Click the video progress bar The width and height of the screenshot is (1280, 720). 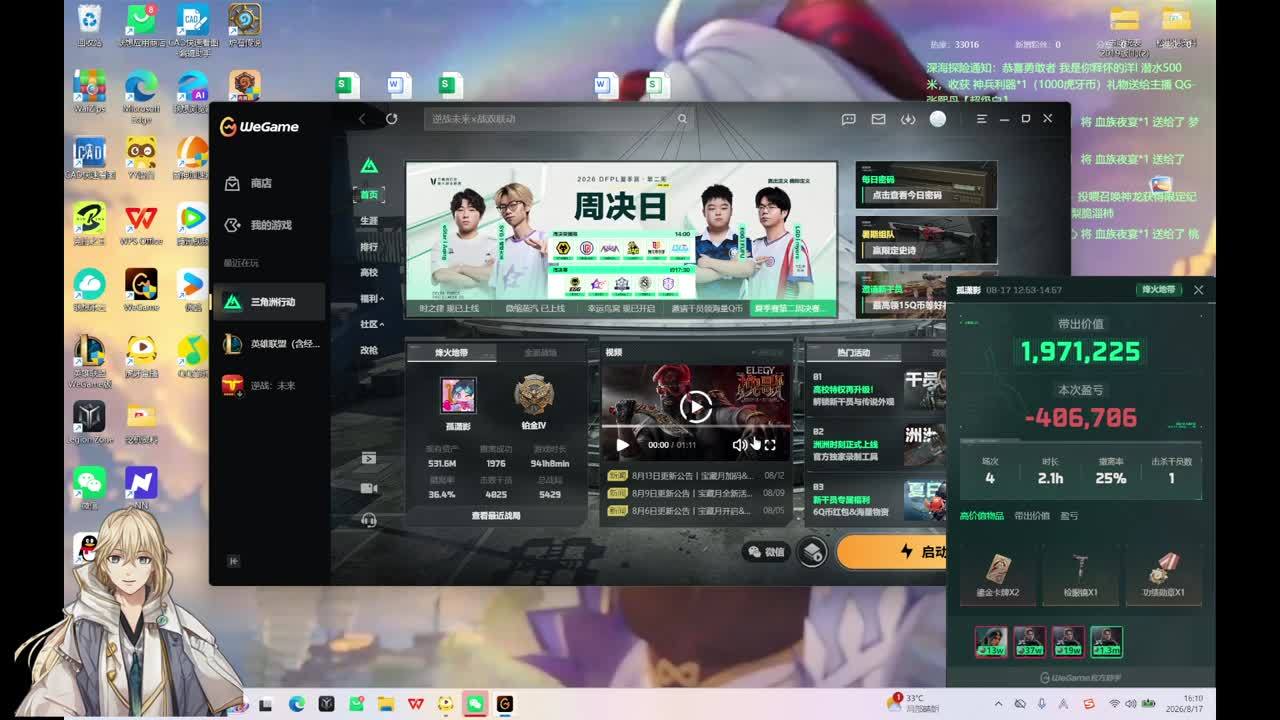tap(695, 426)
